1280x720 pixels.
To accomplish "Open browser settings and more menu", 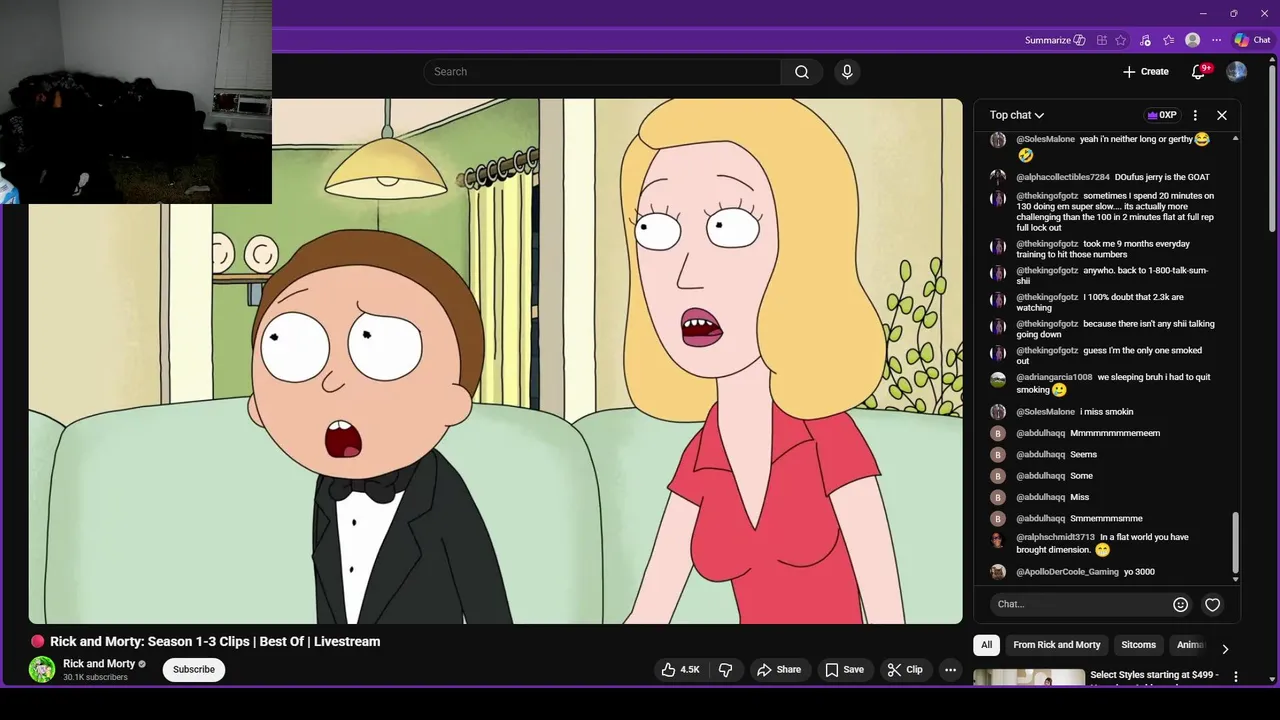I will 1216,40.
